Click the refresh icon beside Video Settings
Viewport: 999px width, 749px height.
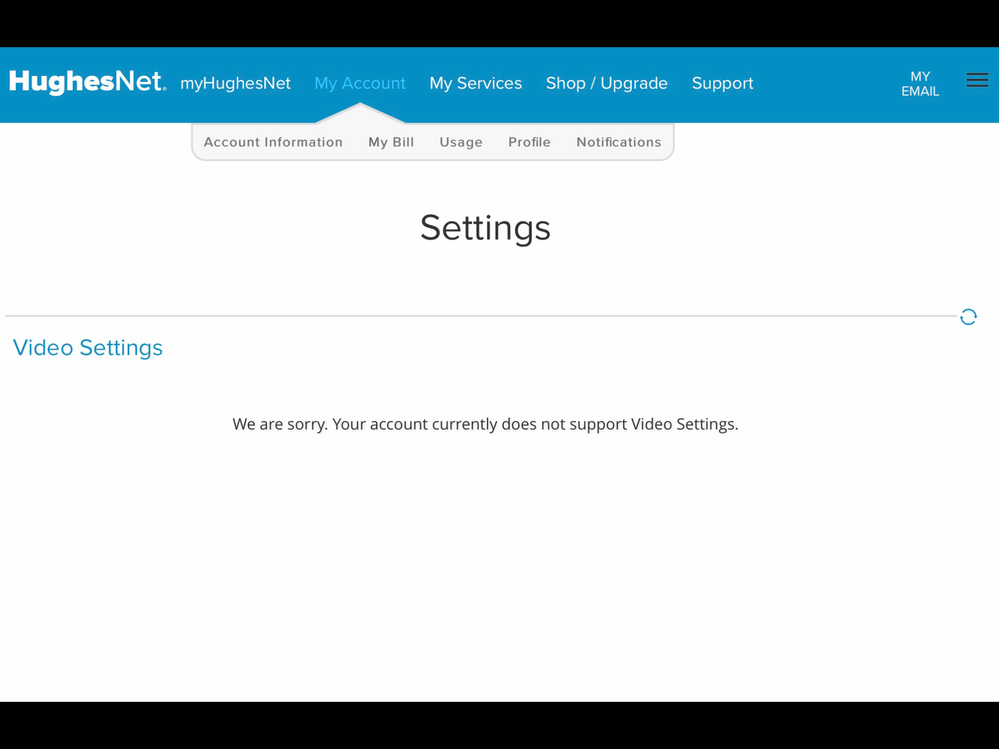click(x=968, y=317)
